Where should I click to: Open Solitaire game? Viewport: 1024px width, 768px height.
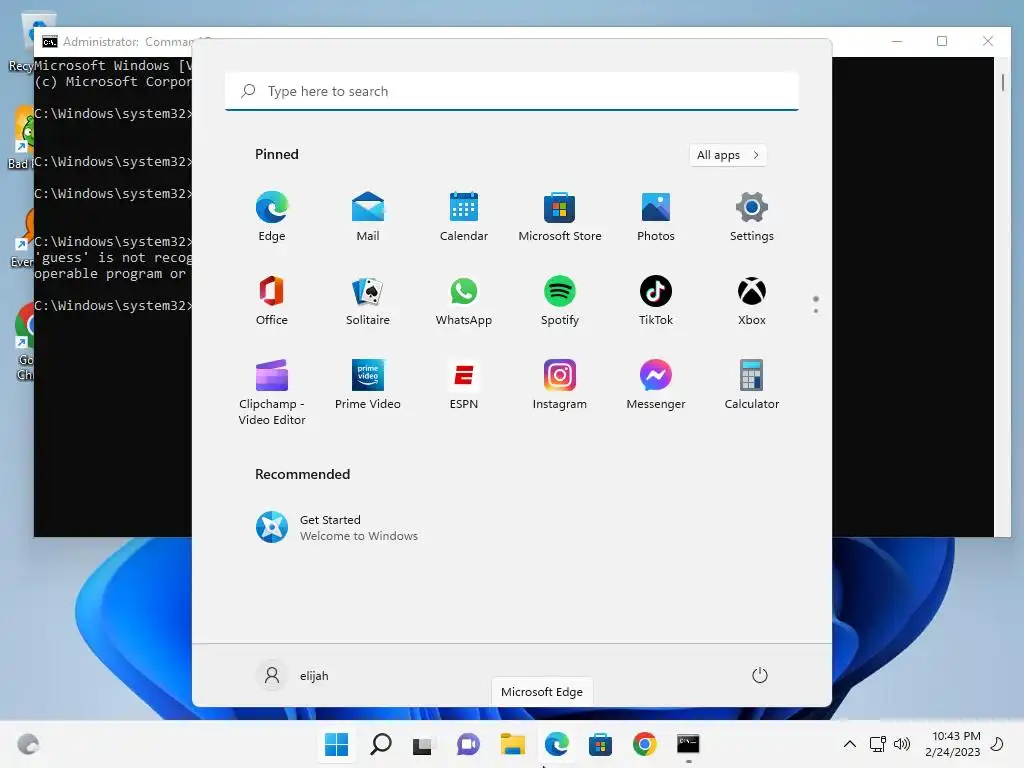click(x=368, y=301)
